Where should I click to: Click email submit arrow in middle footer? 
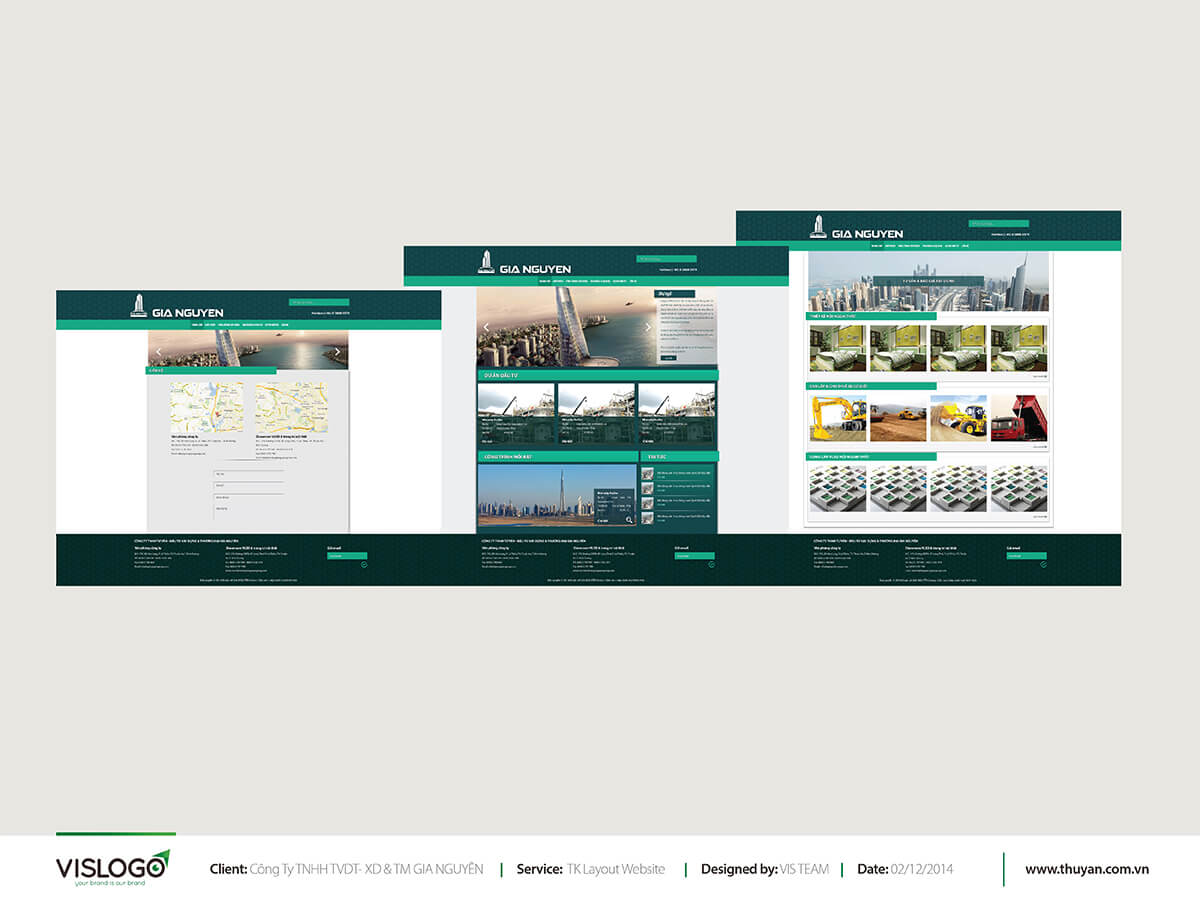point(711,564)
